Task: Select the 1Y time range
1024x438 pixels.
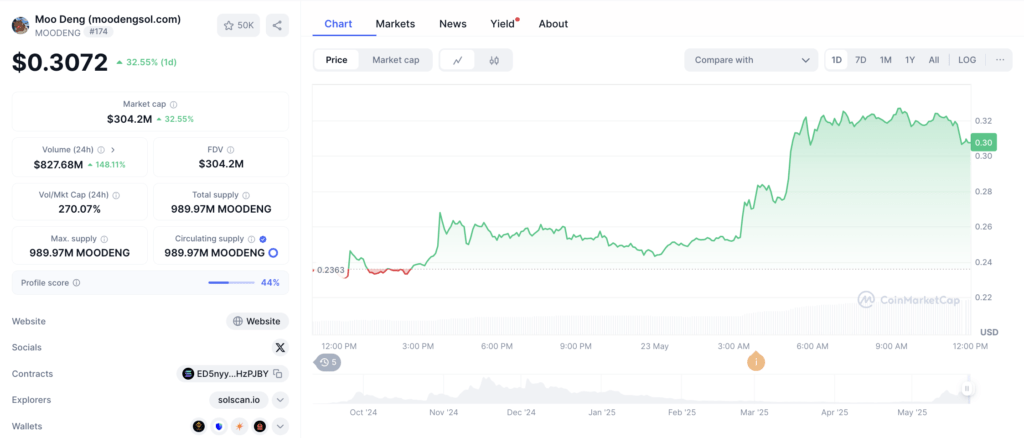Action: [910, 60]
